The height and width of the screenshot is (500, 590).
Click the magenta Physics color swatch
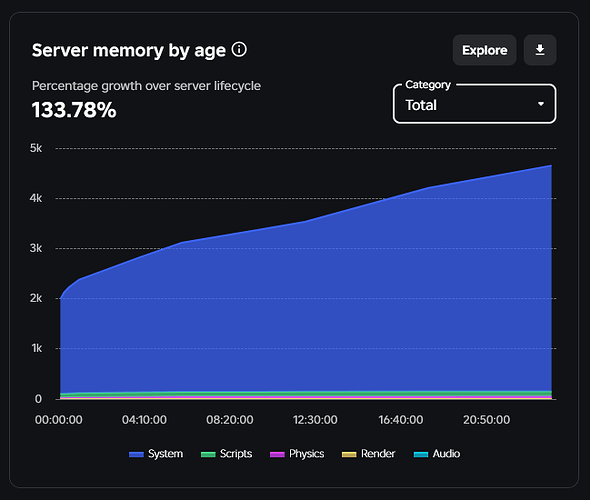[277, 454]
